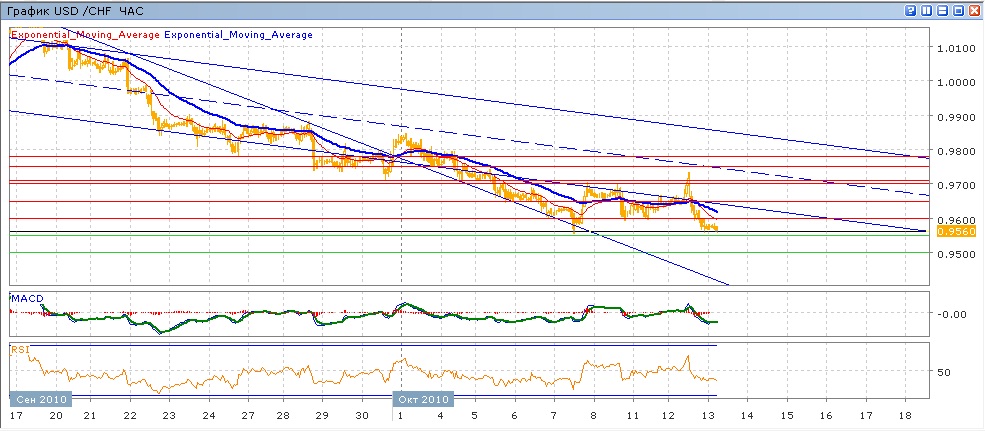Click the blue Exponential_Moving_Average legend label

pos(238,35)
